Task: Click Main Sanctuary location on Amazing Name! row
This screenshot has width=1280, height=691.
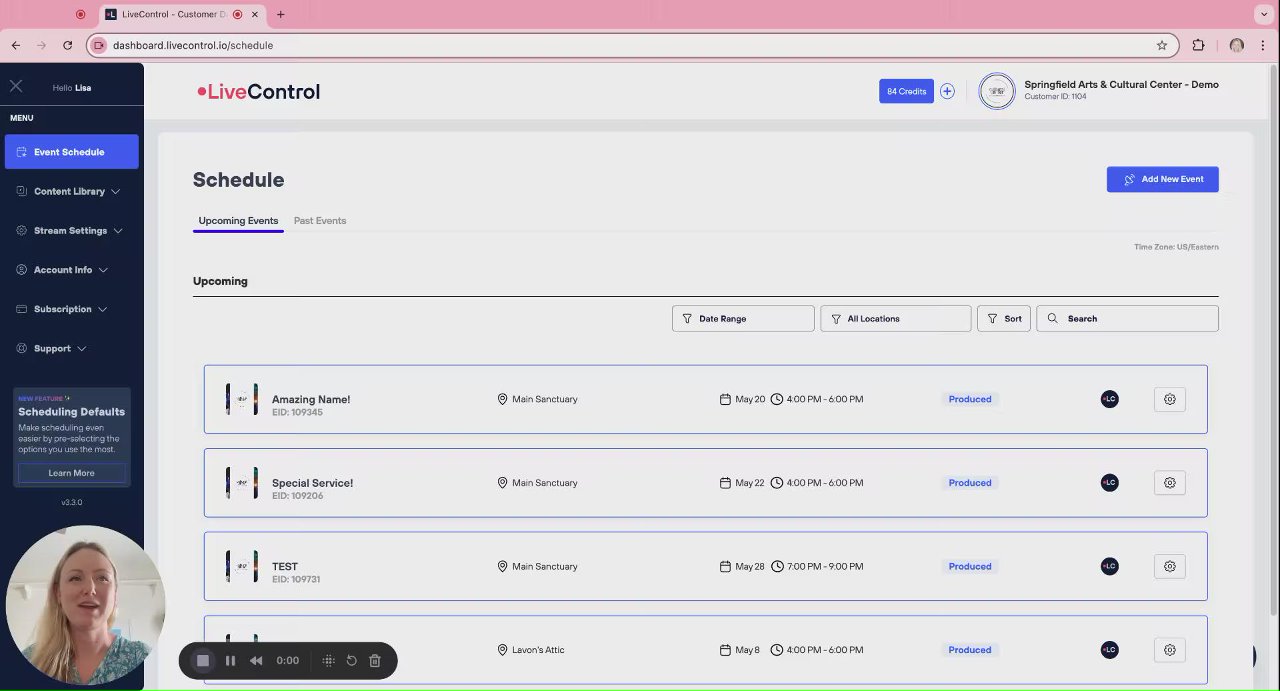Action: pos(545,399)
